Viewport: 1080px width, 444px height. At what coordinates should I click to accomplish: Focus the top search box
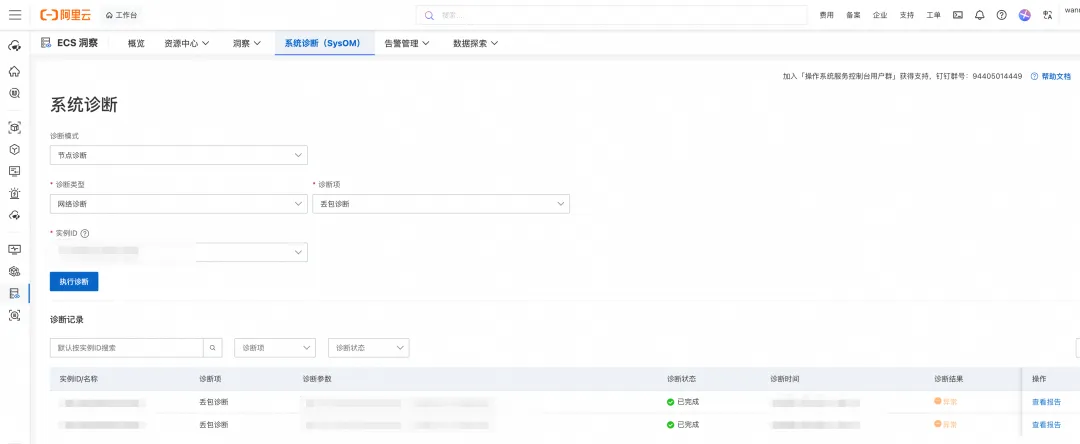coord(612,15)
